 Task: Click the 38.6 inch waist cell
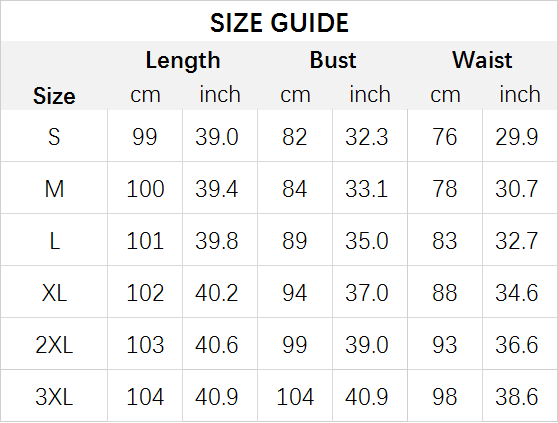[x=517, y=397]
